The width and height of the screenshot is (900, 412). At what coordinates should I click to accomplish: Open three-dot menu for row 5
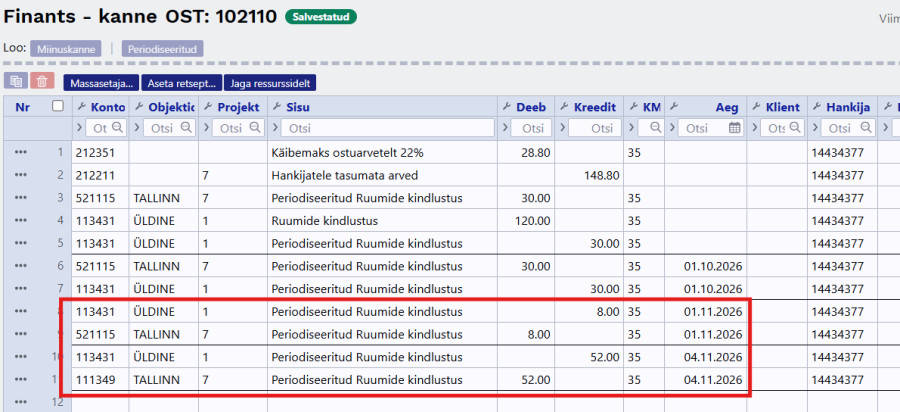point(21,243)
